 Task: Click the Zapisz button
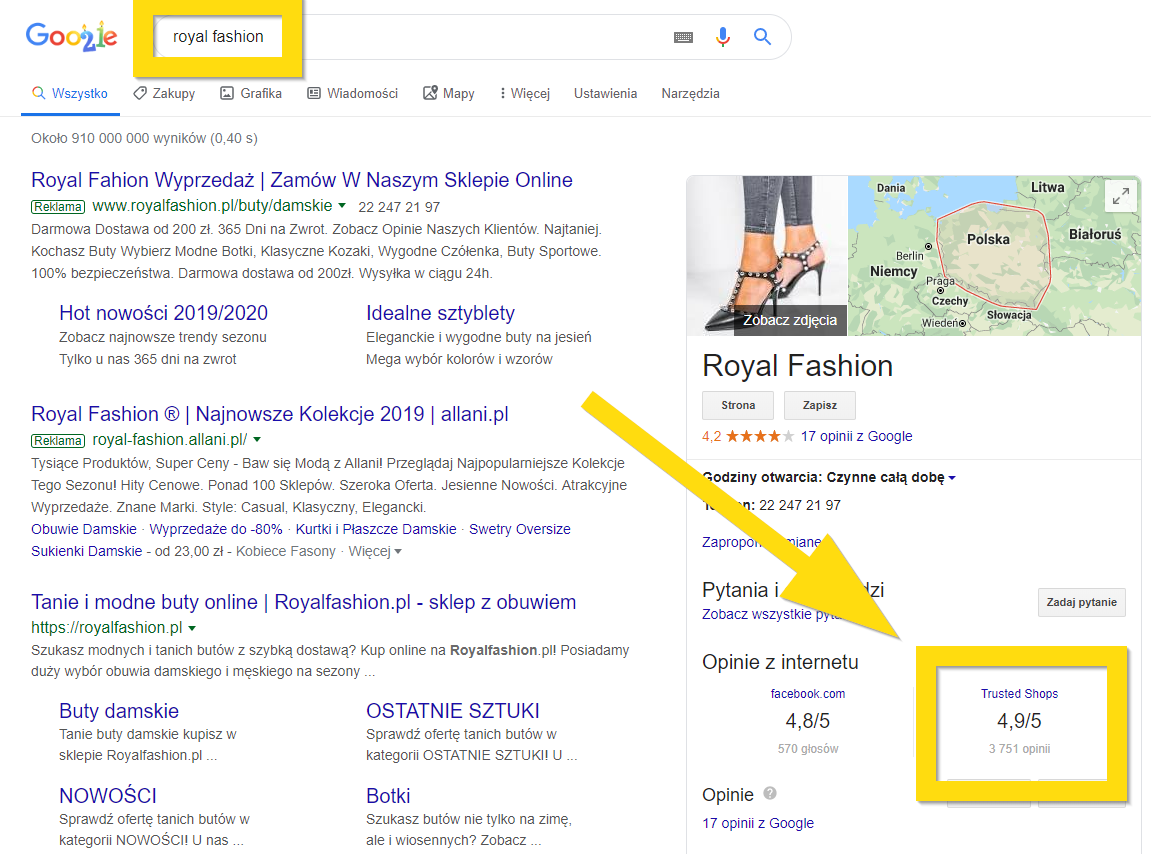pos(819,405)
